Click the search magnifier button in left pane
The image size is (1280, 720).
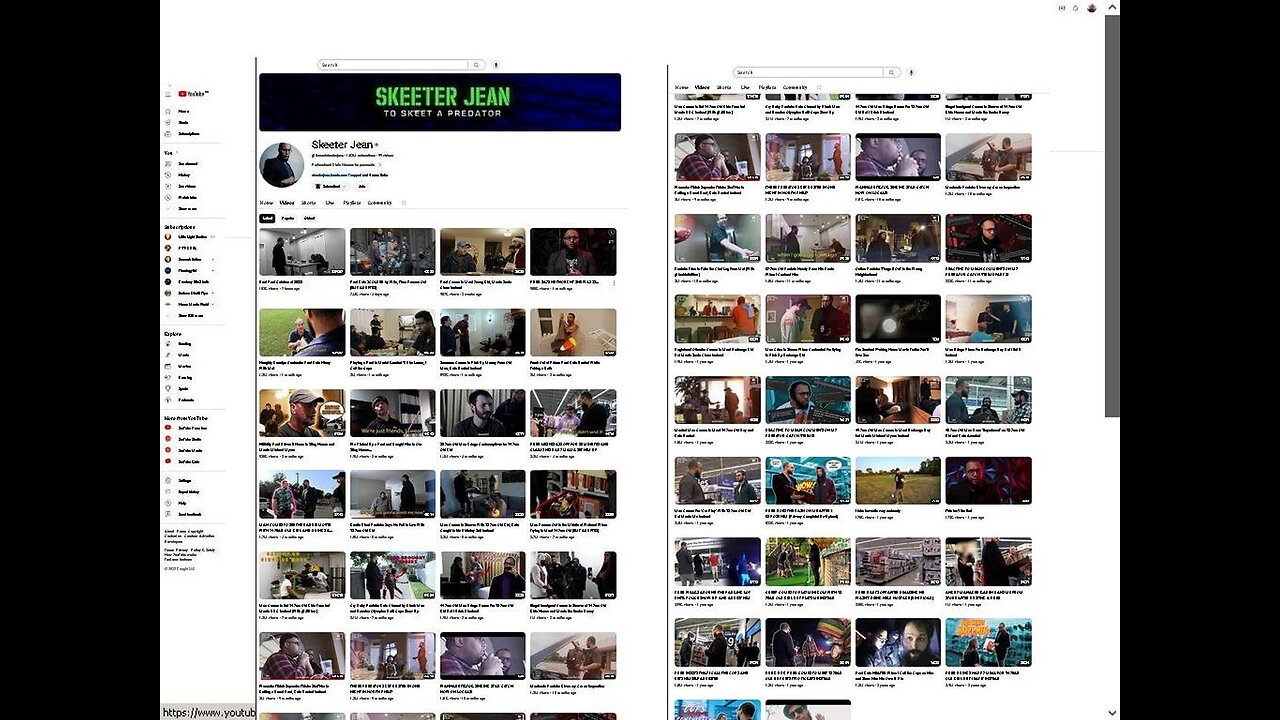pos(478,65)
